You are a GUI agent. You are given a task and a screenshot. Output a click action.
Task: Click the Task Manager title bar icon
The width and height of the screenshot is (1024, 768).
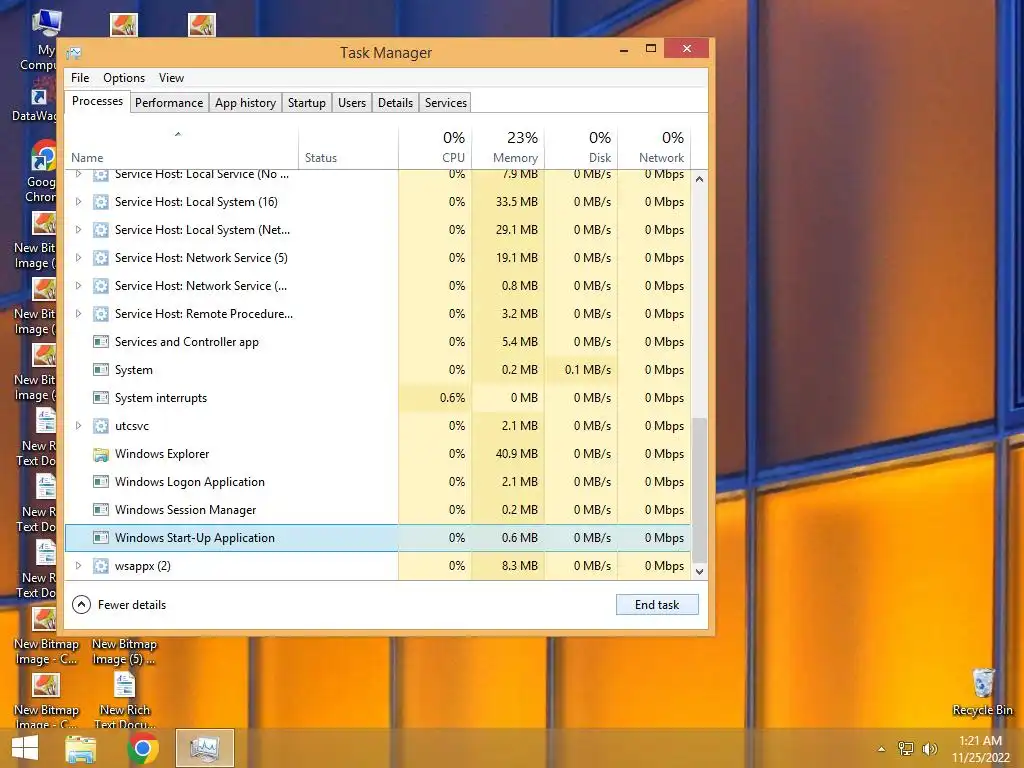tap(74, 53)
